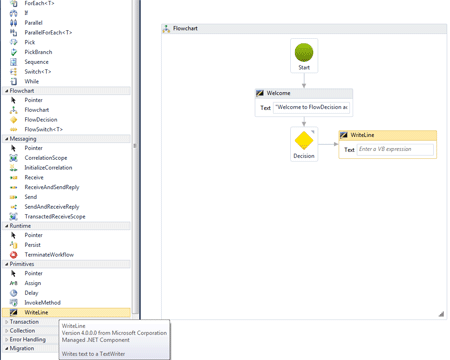Click the Flowchart designer title bar
This screenshot has height=360, width=450.
[304, 29]
